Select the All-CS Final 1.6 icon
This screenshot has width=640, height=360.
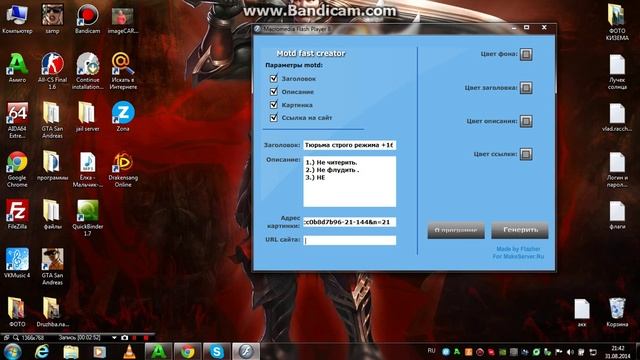click(x=52, y=71)
